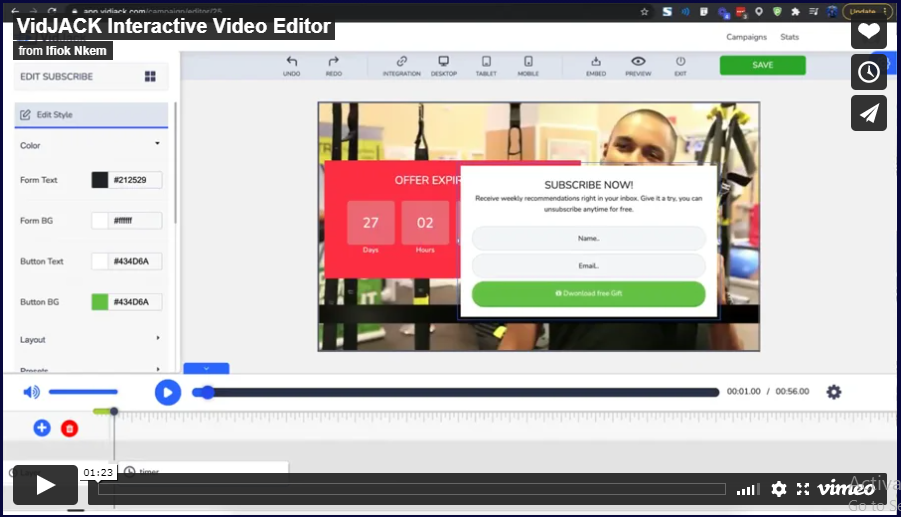Click the Download Free Gift button
Viewport: 901px width, 517px height.
tap(588, 294)
